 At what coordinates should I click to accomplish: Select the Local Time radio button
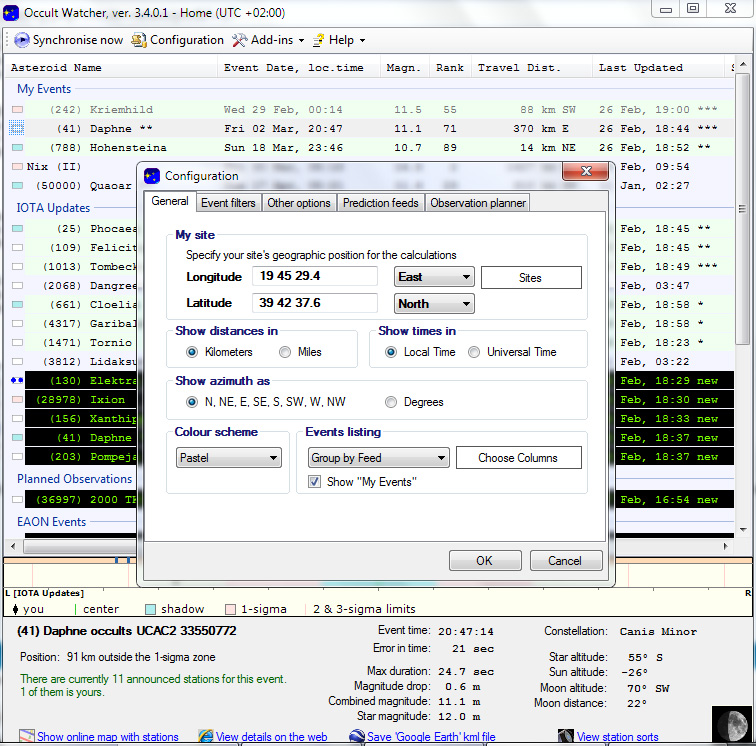point(391,352)
